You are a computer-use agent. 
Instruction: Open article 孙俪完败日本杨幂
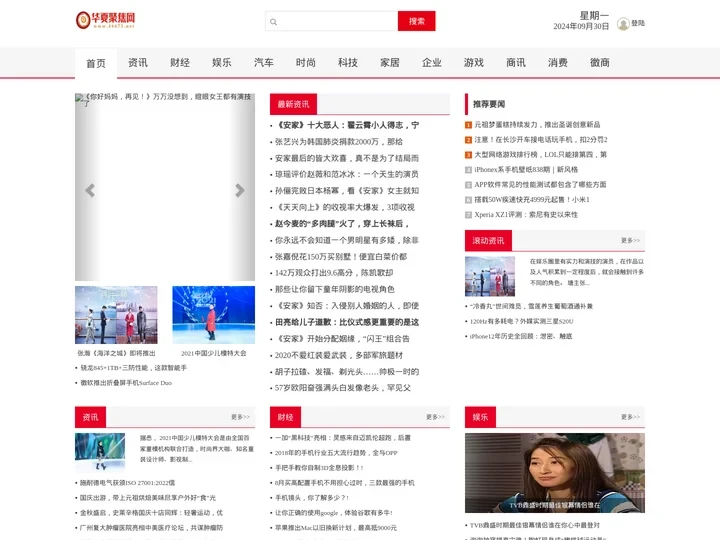pos(347,191)
